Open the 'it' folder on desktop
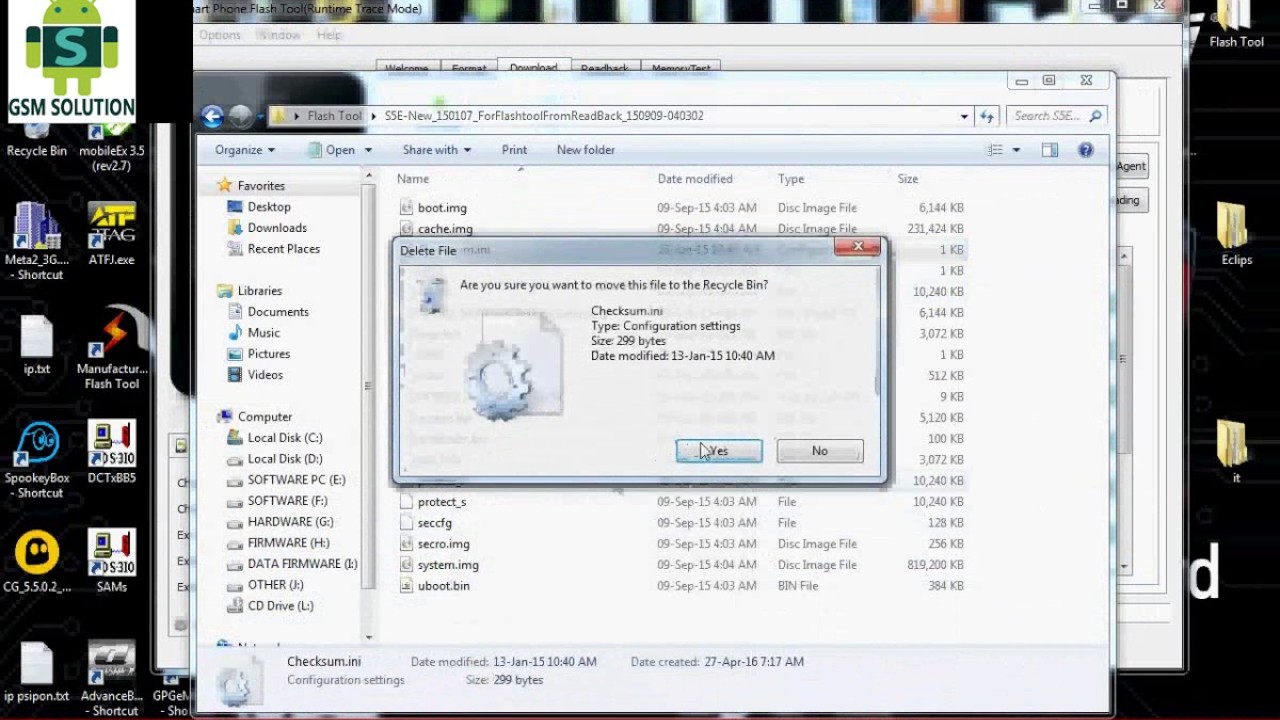The height and width of the screenshot is (720, 1280). coord(1236,452)
